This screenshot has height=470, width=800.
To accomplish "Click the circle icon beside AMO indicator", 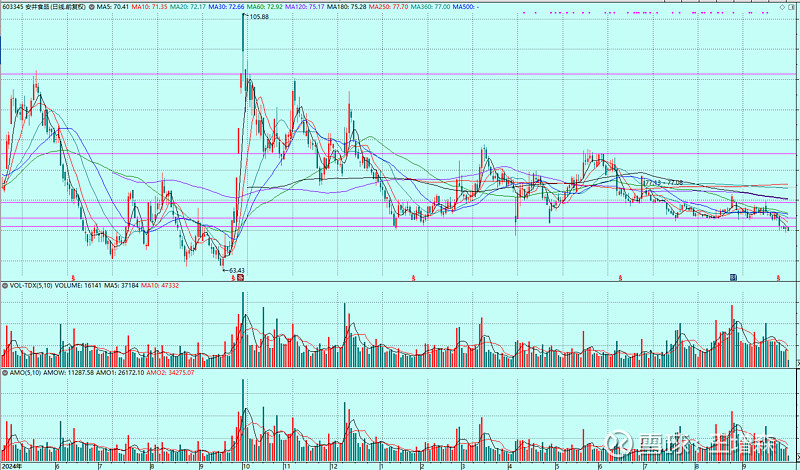I will [5, 372].
